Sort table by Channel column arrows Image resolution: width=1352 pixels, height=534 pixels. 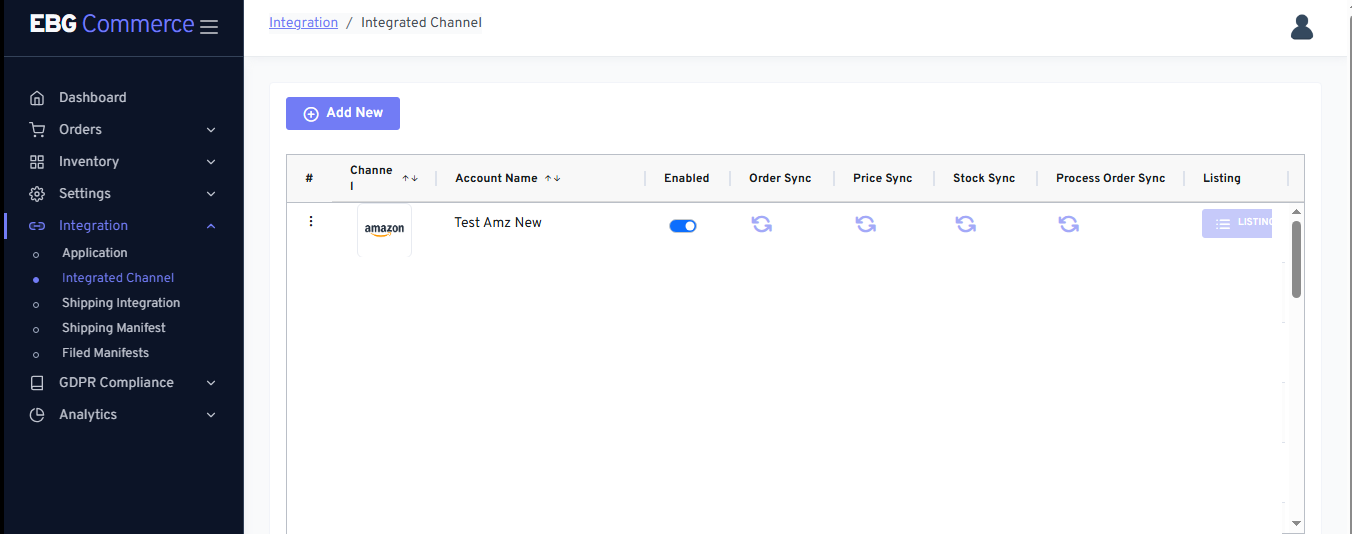click(x=410, y=178)
